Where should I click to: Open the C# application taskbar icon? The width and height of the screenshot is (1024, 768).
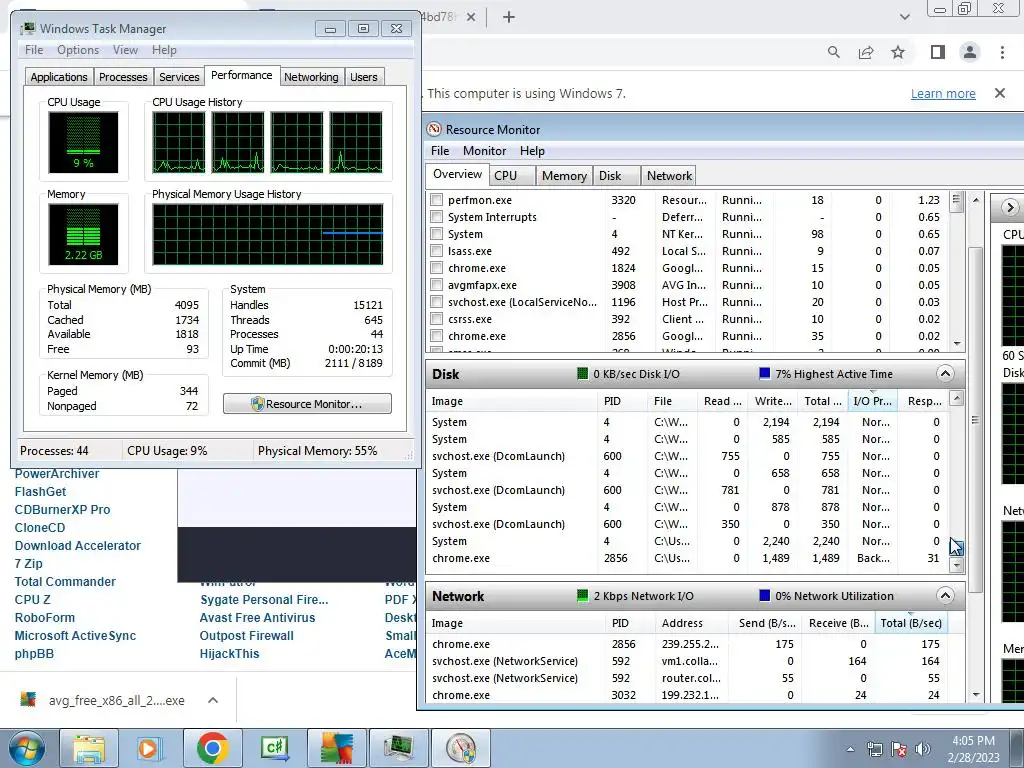(274, 748)
